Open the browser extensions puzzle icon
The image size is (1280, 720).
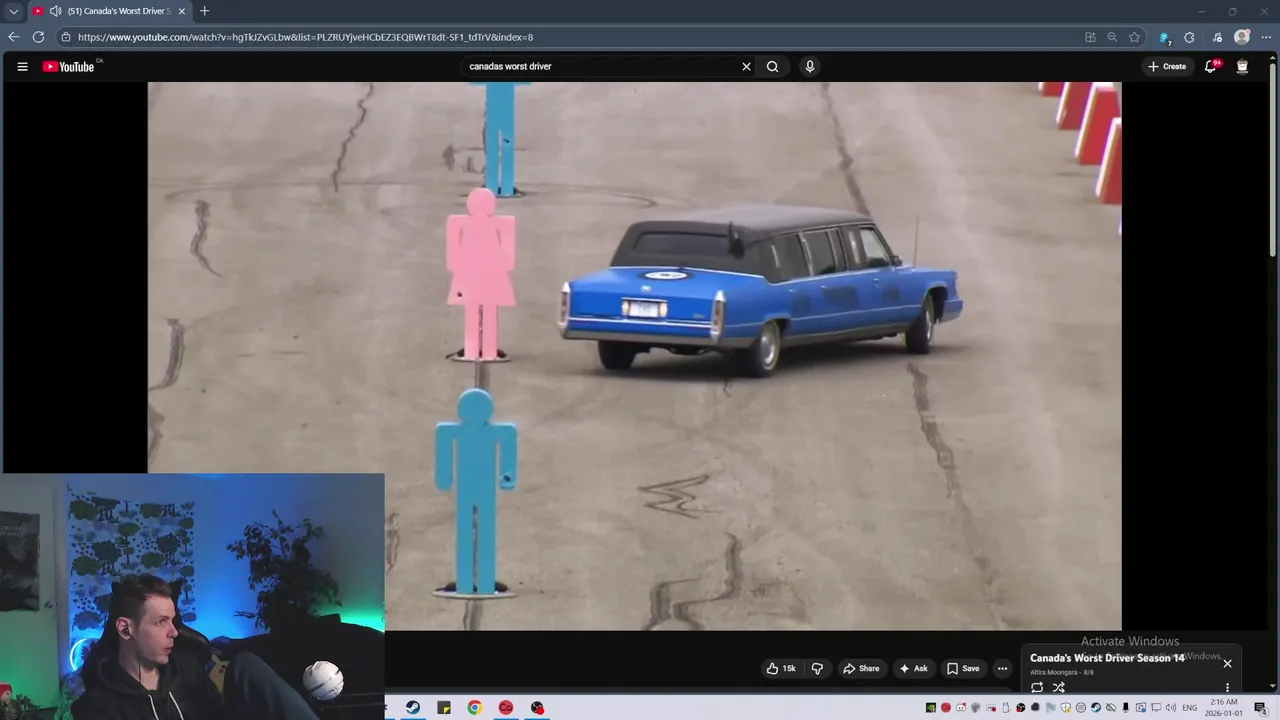(x=1189, y=37)
